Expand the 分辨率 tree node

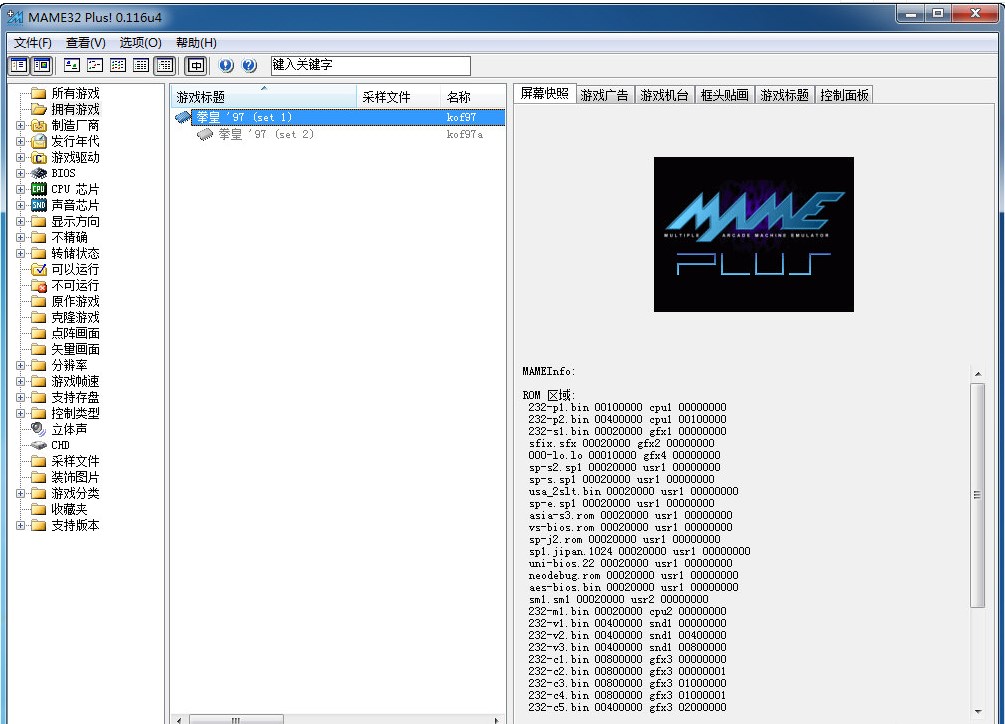click(x=21, y=365)
